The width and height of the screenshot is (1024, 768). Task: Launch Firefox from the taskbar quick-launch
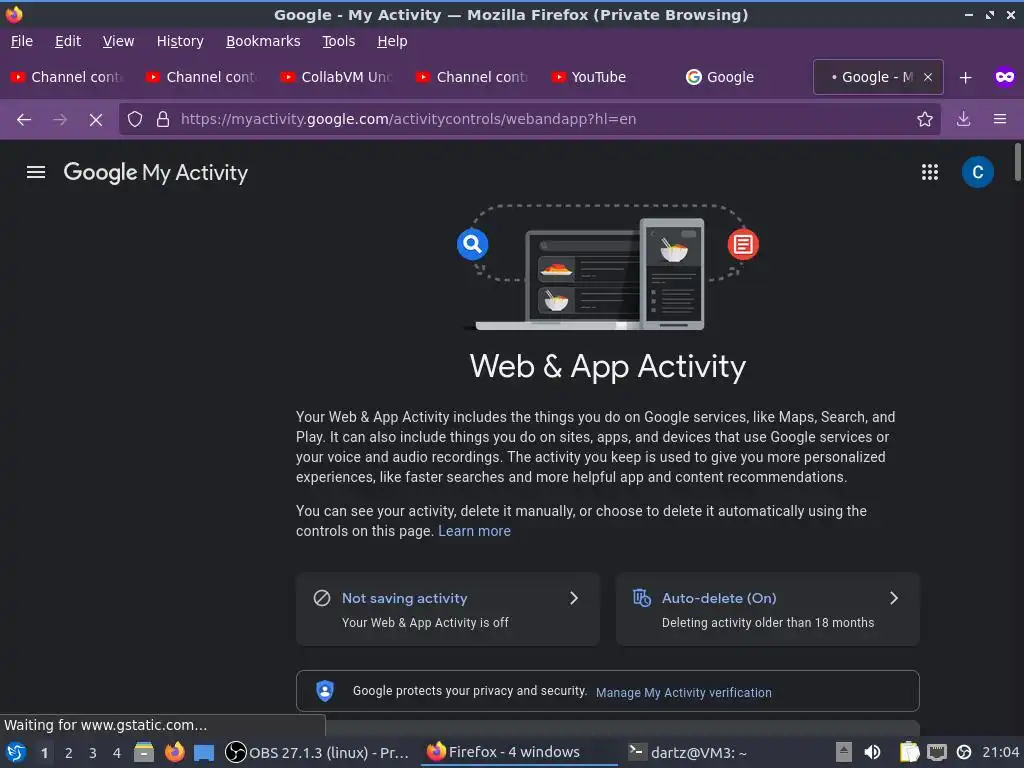(x=174, y=752)
